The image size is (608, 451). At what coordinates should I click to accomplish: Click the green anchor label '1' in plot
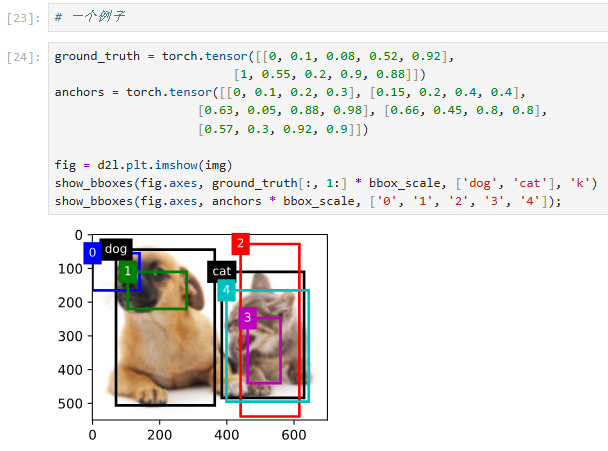[x=128, y=271]
